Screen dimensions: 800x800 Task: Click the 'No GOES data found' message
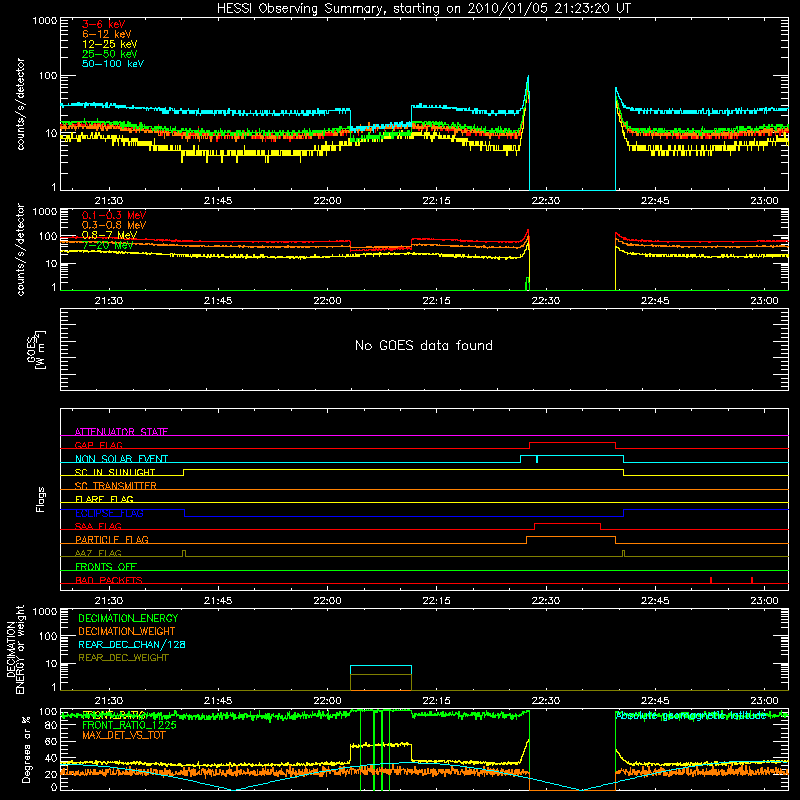tap(423, 345)
